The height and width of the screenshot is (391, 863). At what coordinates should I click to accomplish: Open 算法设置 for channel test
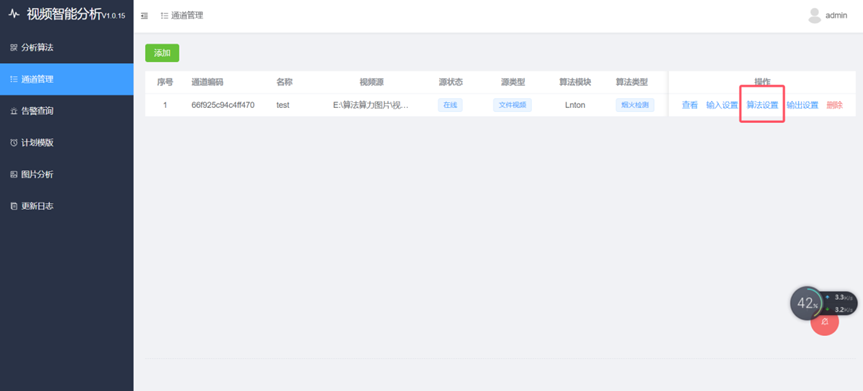coord(762,105)
